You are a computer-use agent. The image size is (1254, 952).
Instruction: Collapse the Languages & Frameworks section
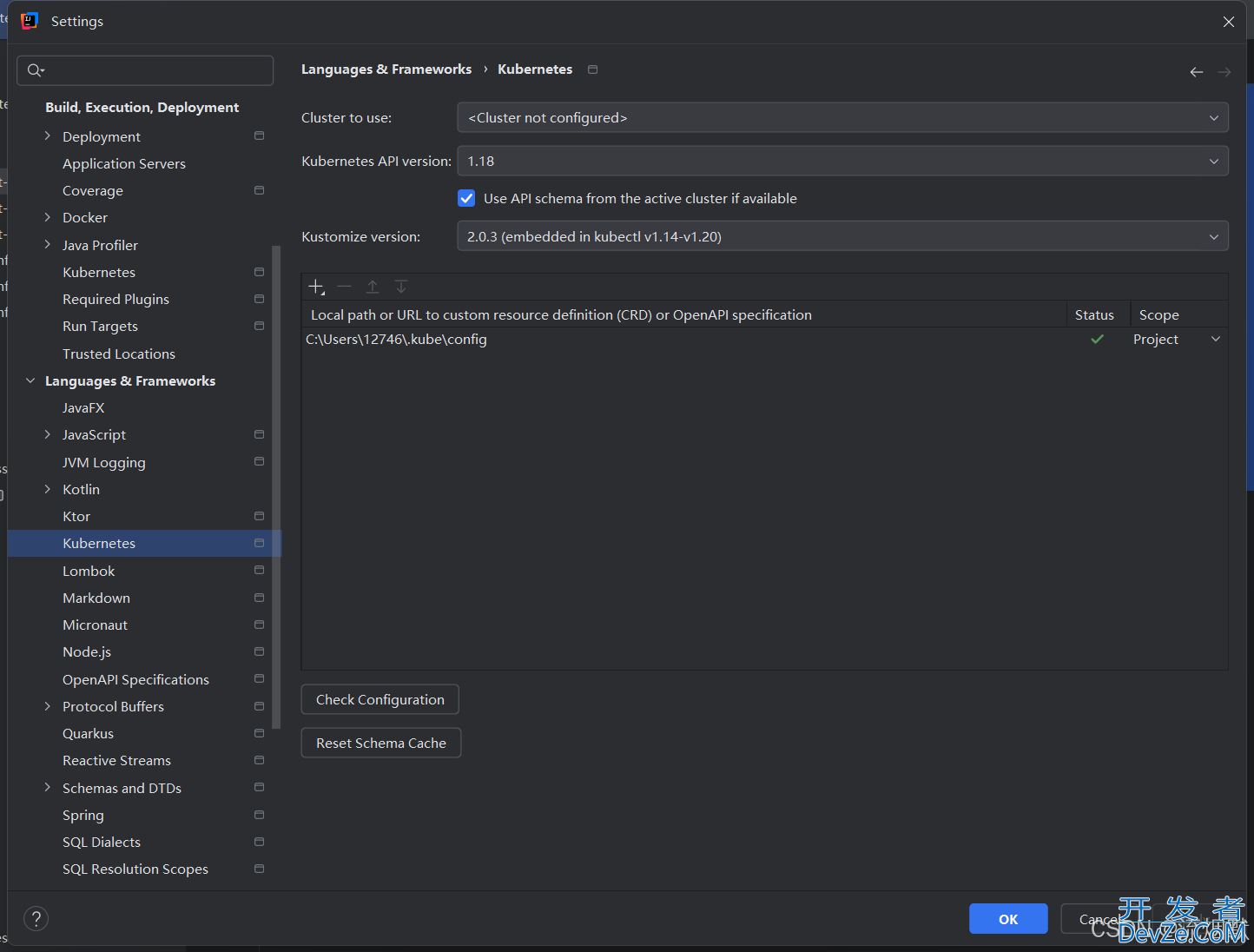30,380
